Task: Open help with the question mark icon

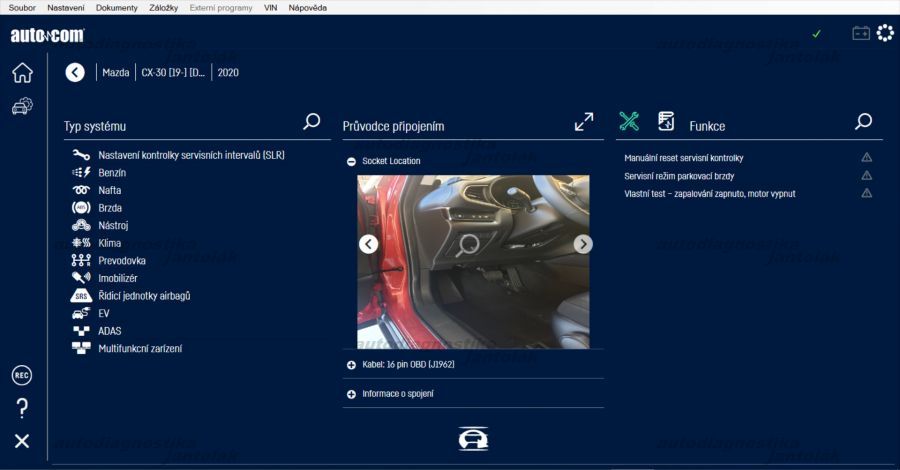Action: (22, 408)
